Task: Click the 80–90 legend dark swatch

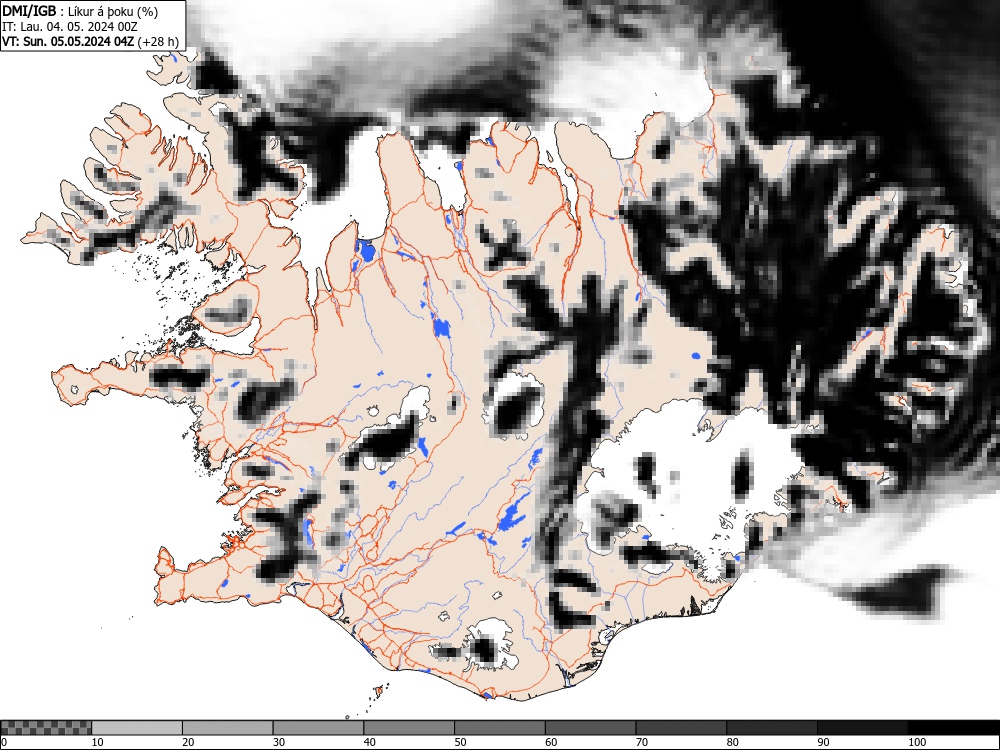Action: (x=771, y=728)
